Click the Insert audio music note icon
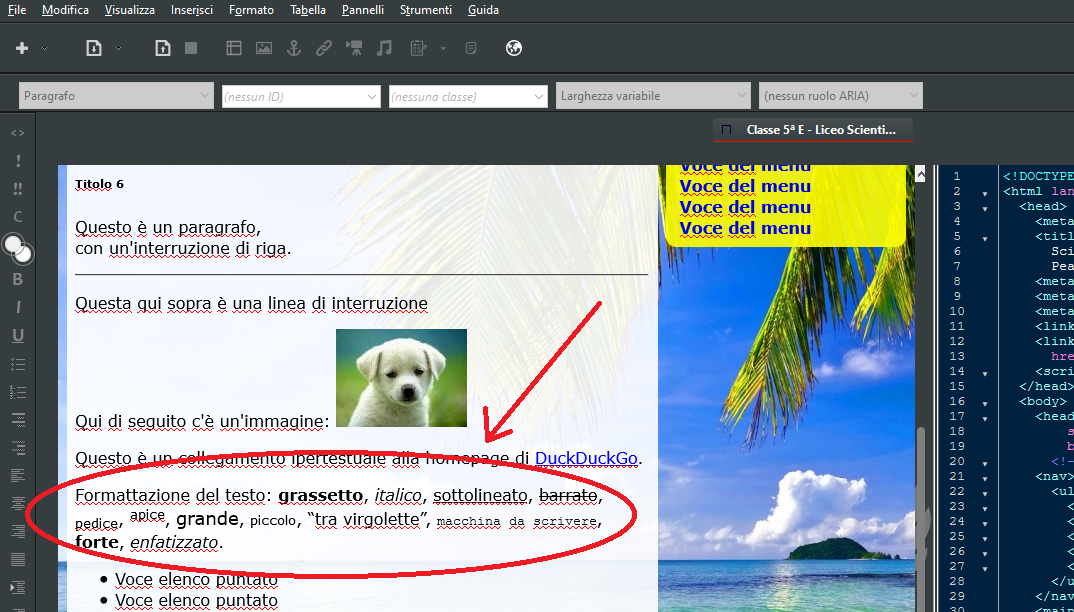Image resolution: width=1074 pixels, height=612 pixels. (x=384, y=48)
